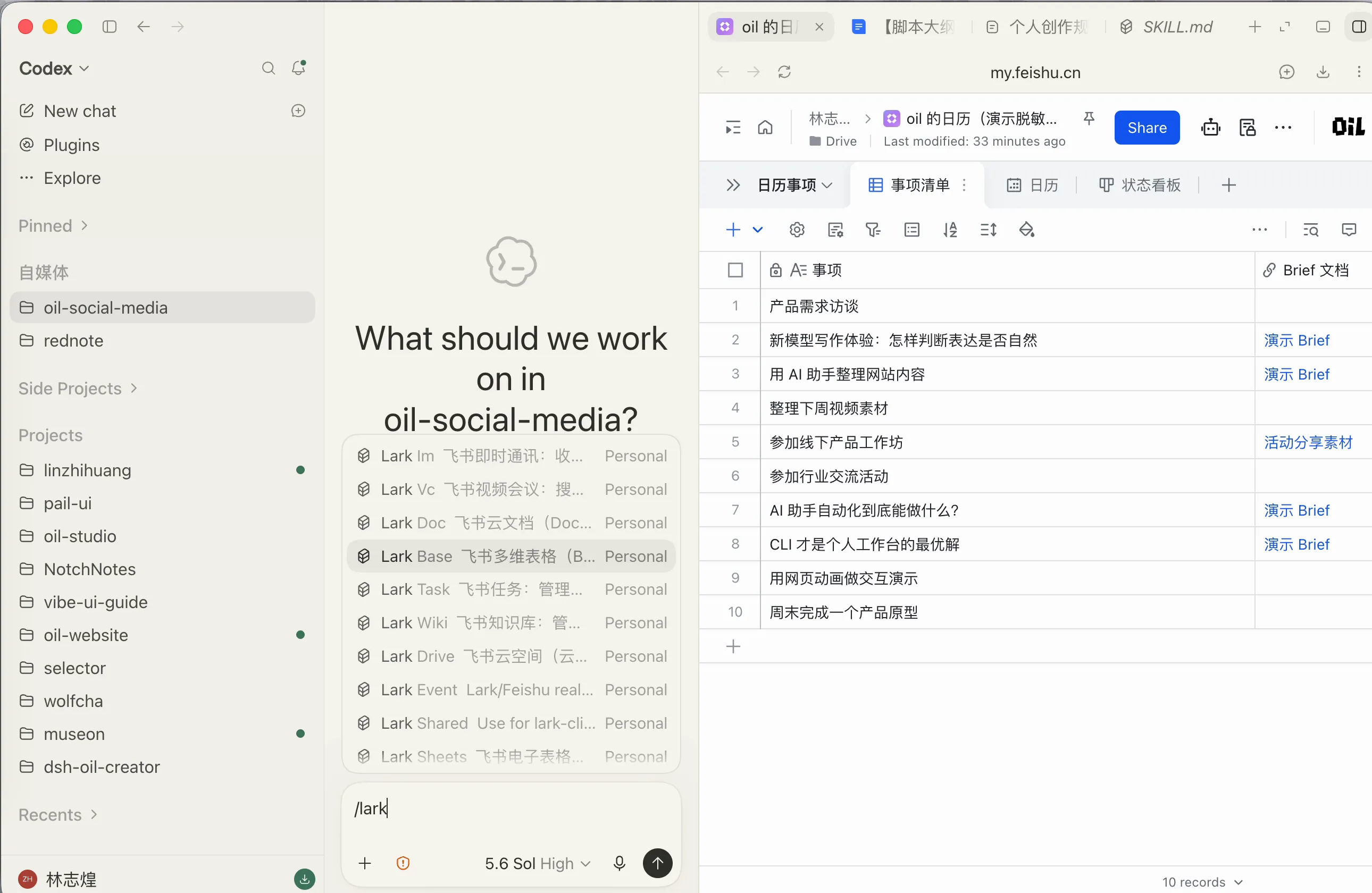Screen dimensions: 1372x893
Task: Select the rednote project folder
Action: [162, 341]
